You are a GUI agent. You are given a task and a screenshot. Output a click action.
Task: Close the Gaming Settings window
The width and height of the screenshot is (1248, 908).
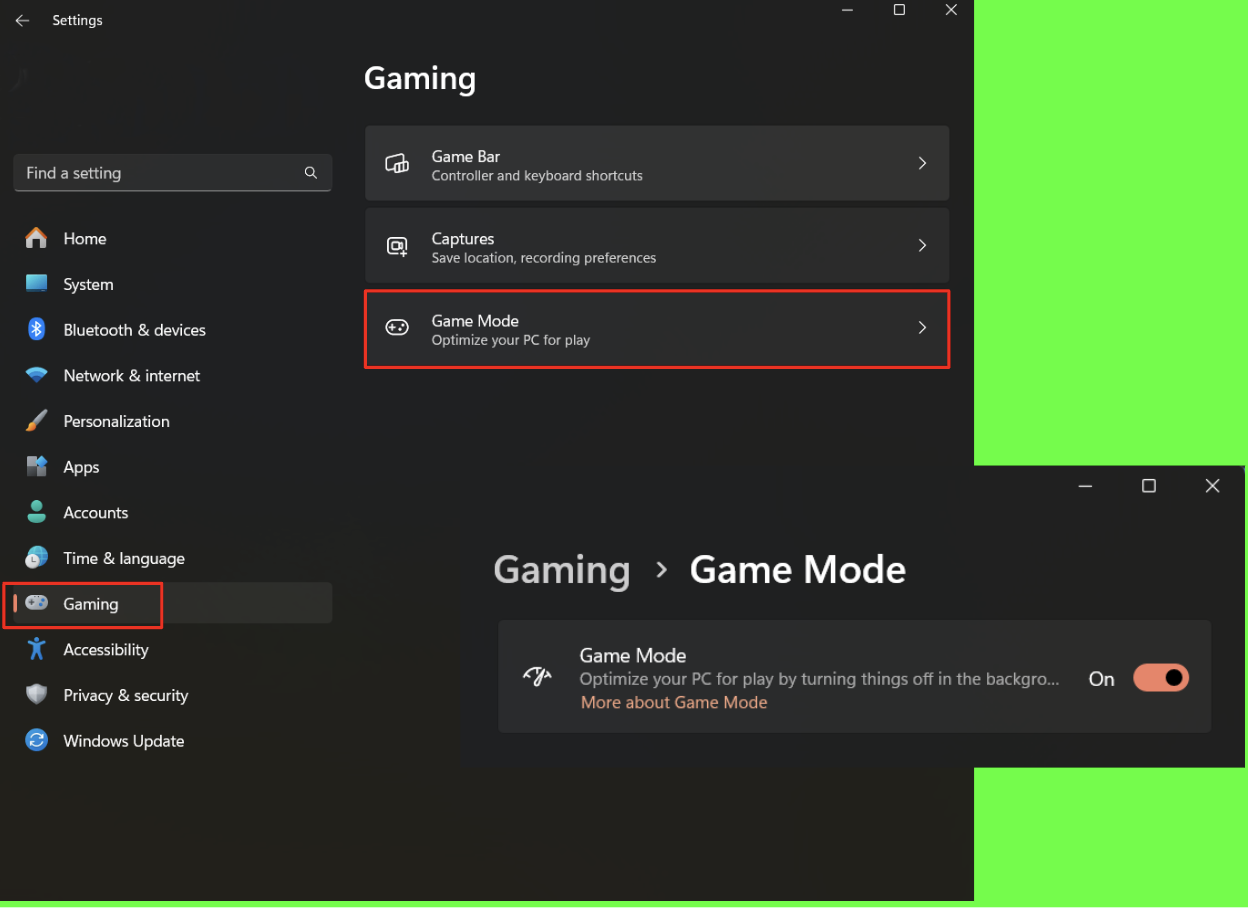pos(951,10)
